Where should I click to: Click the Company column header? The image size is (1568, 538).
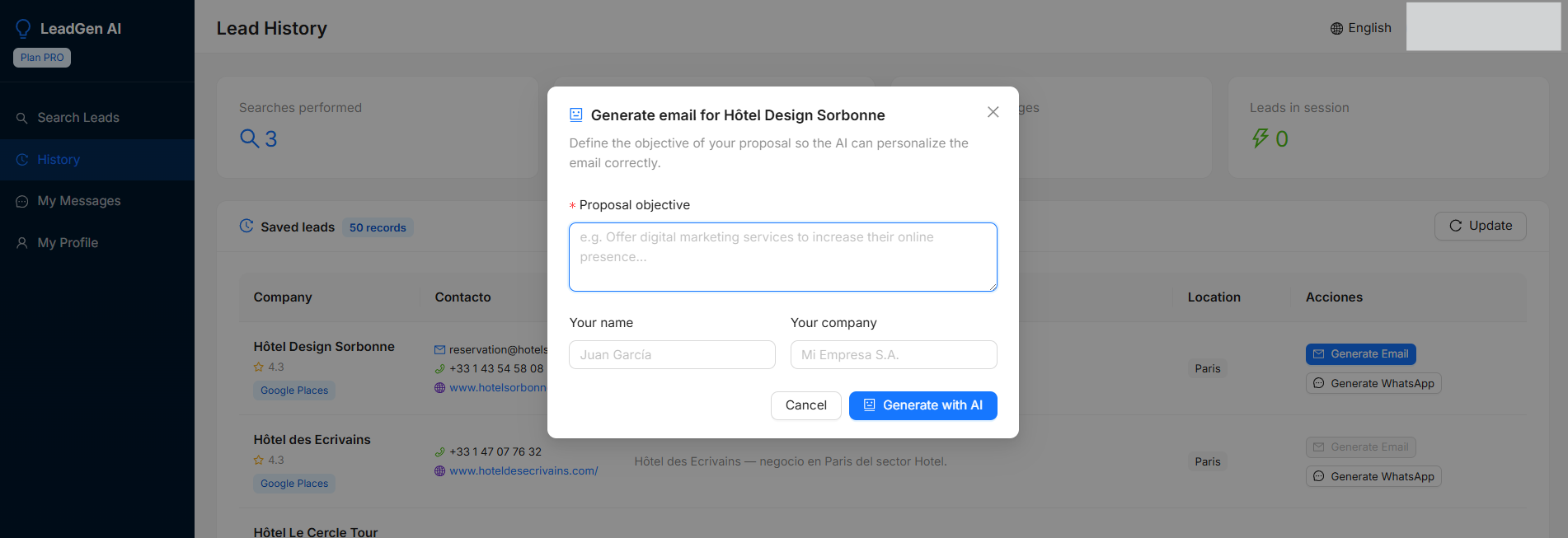click(x=283, y=297)
